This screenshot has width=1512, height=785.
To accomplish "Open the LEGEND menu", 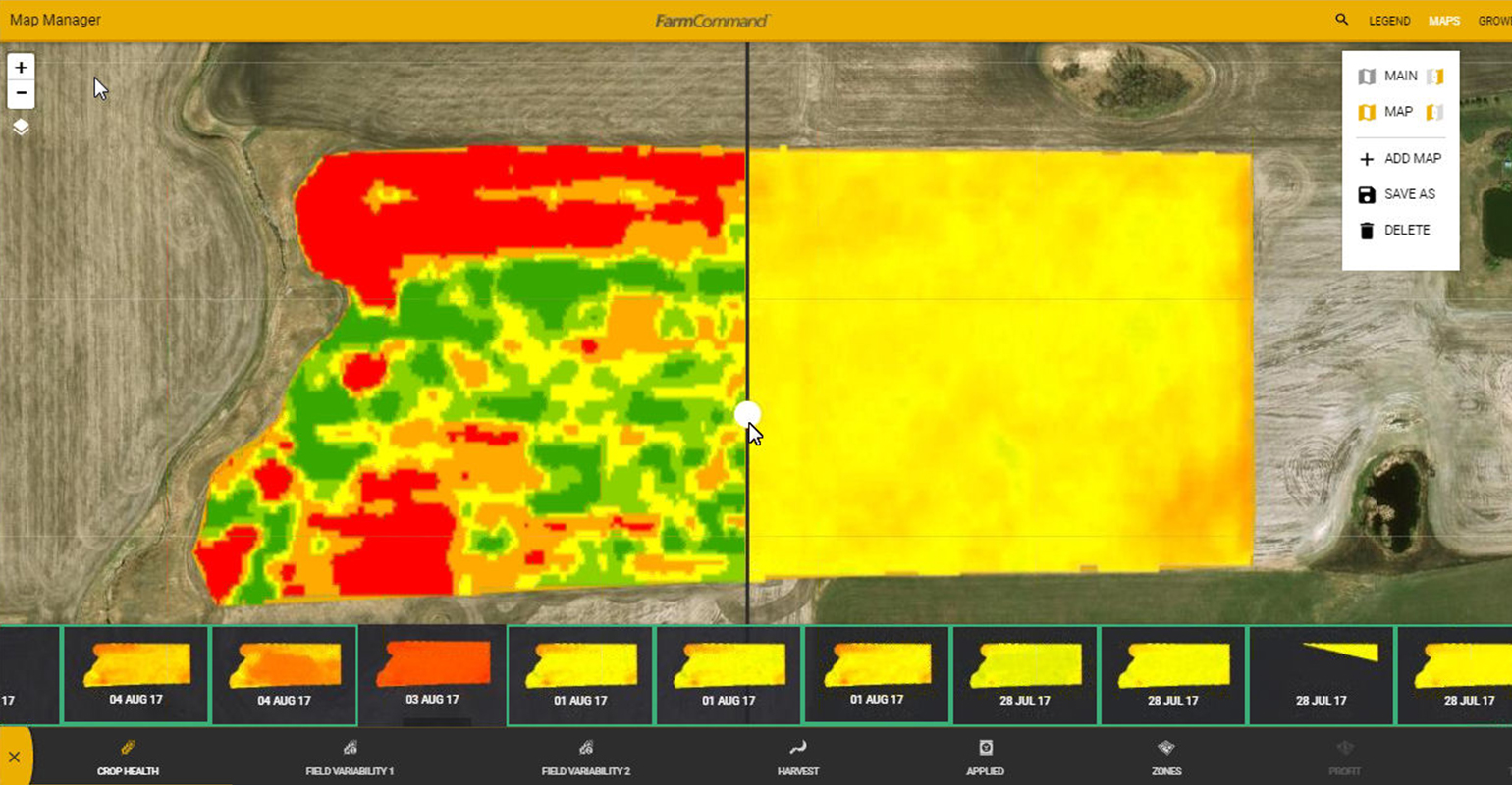I will (1389, 21).
